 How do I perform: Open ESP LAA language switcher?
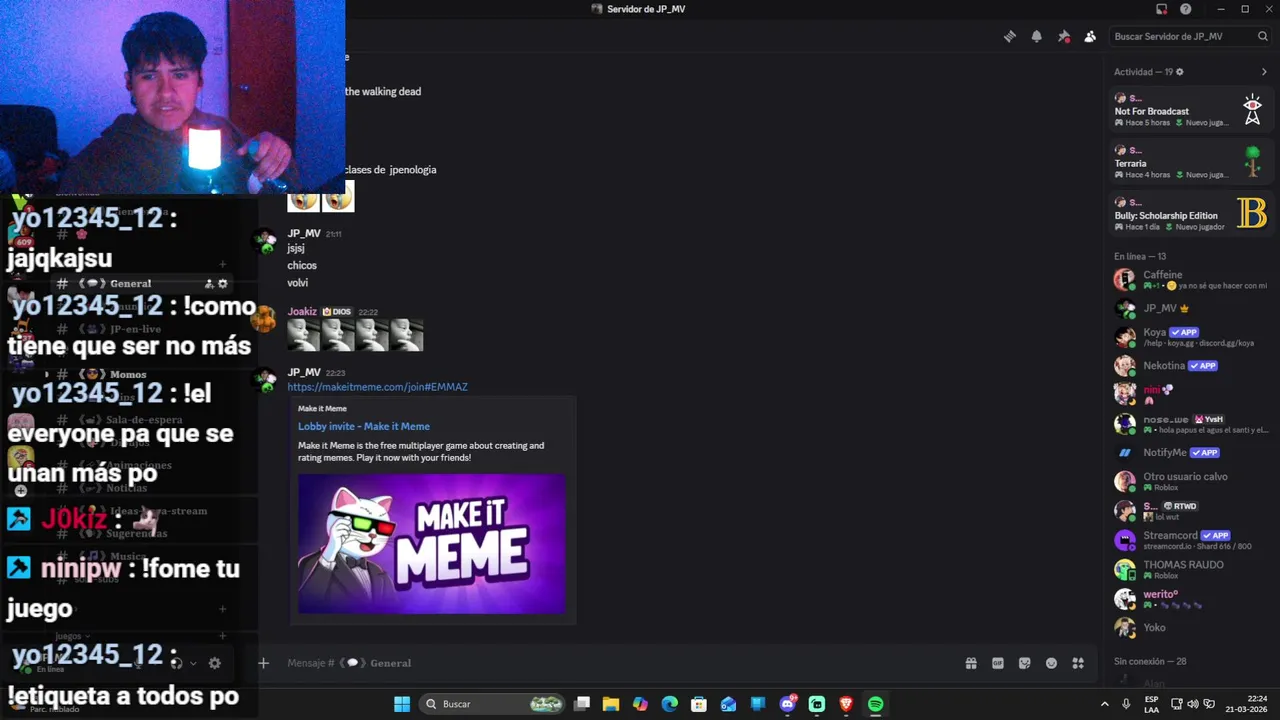[x=1152, y=704]
